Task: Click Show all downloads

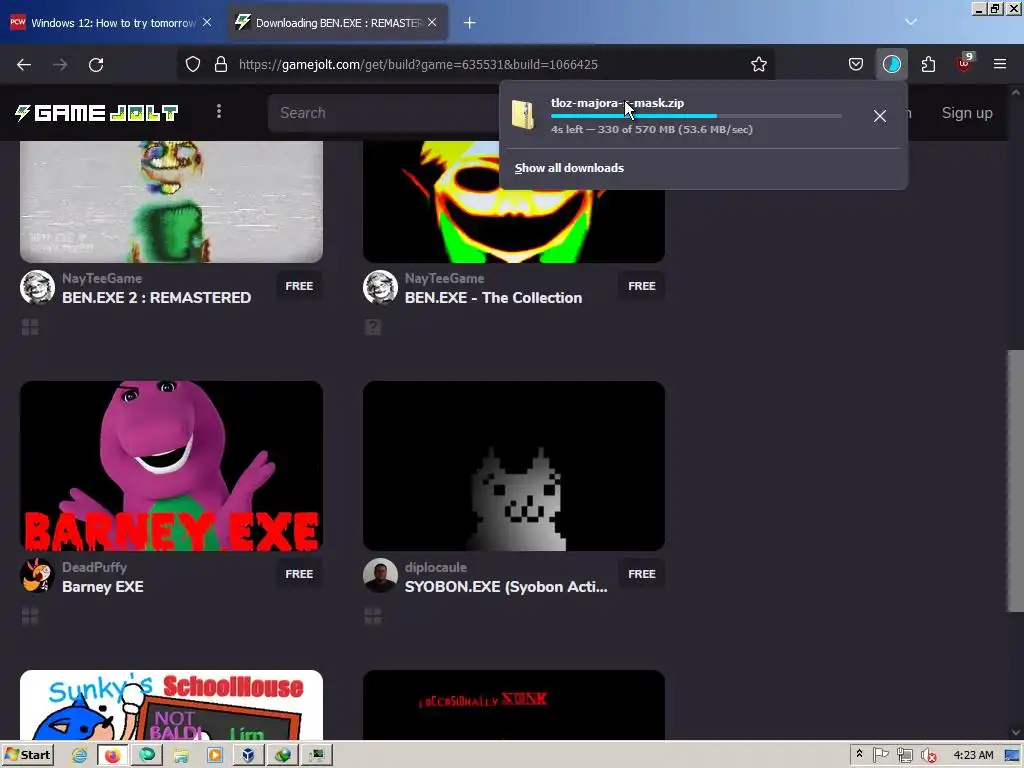Action: (569, 168)
